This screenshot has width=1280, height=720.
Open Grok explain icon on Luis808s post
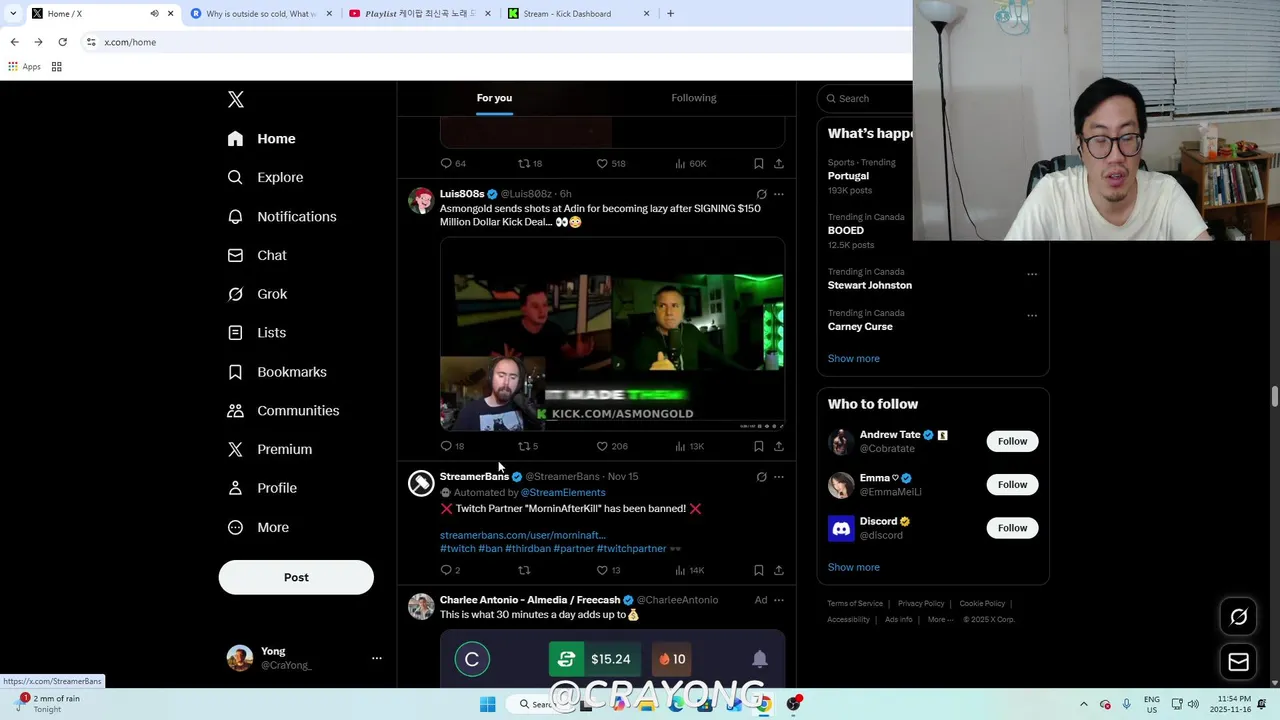click(x=762, y=194)
